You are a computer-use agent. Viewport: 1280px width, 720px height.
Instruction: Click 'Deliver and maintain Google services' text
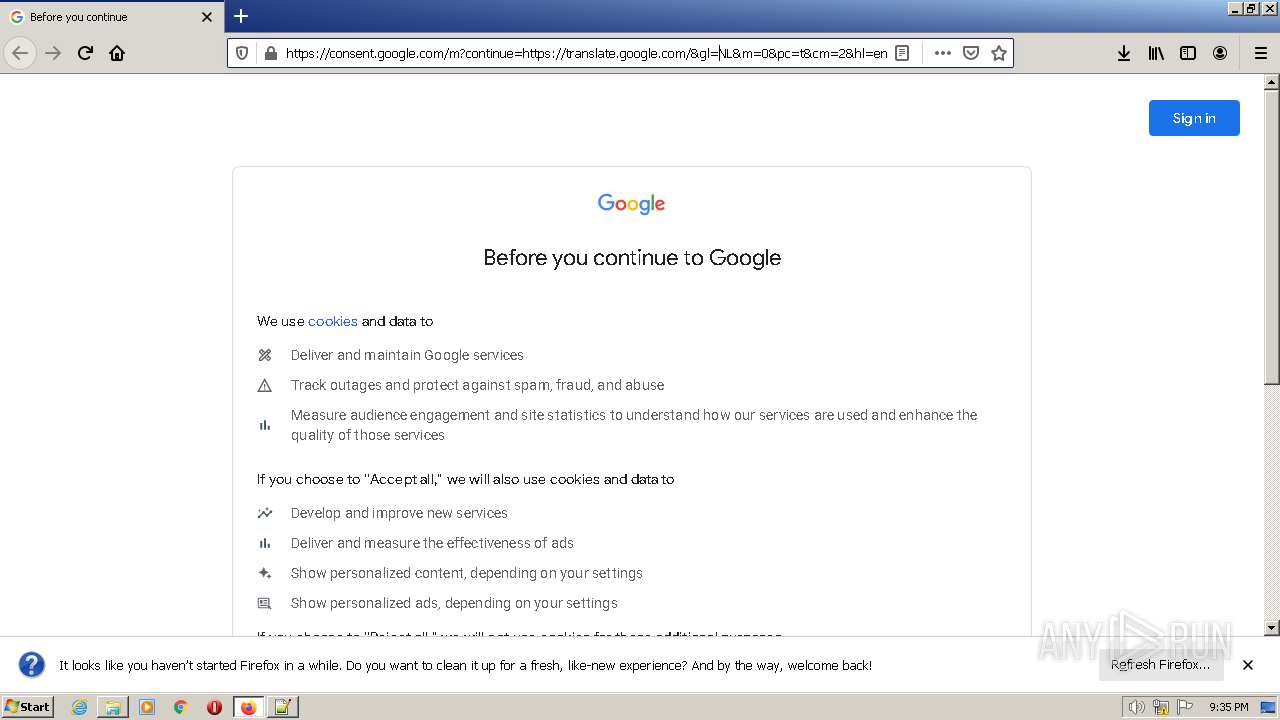point(407,355)
